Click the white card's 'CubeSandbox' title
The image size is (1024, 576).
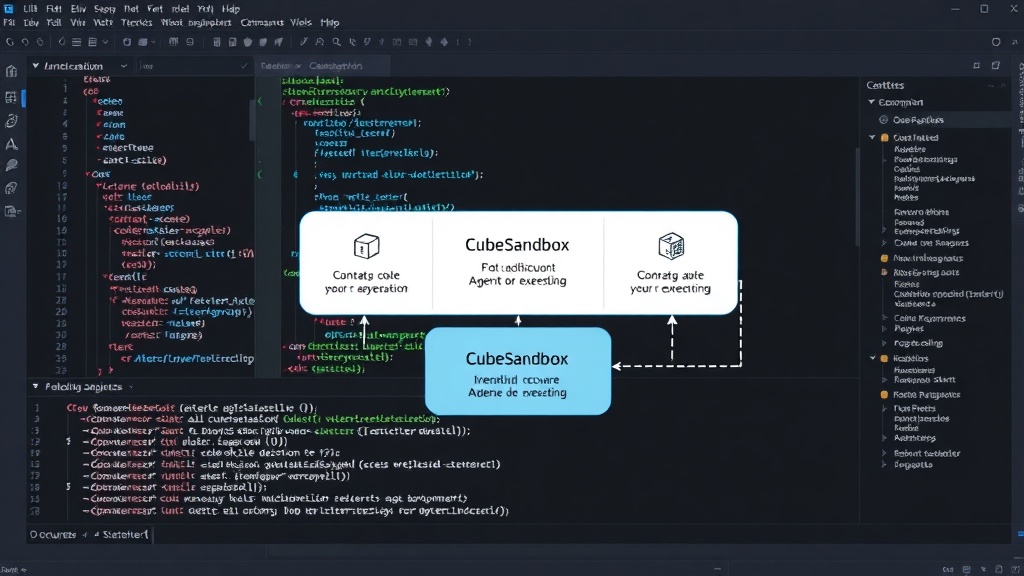pos(517,245)
